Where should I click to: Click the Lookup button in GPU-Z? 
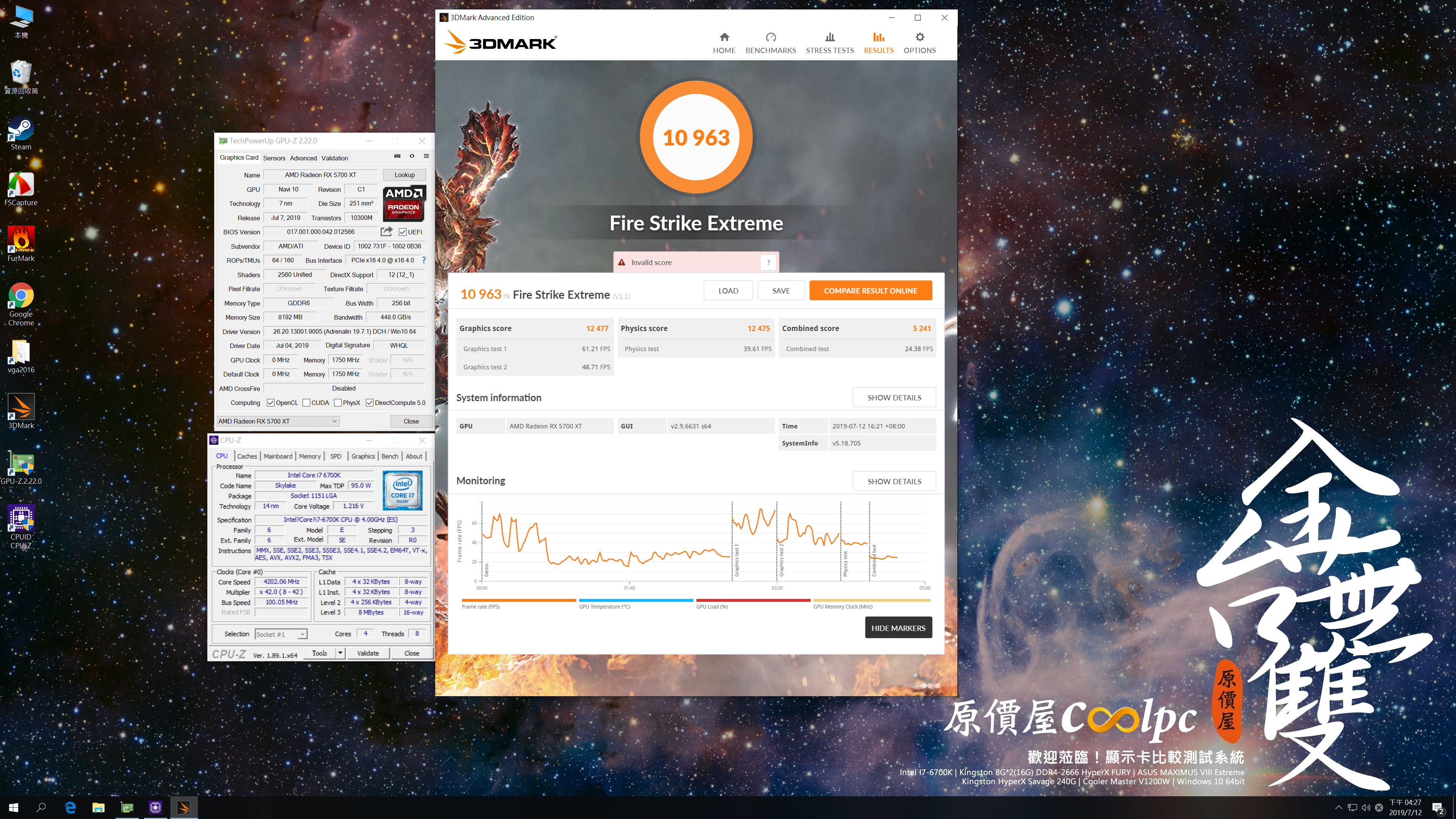[x=404, y=175]
